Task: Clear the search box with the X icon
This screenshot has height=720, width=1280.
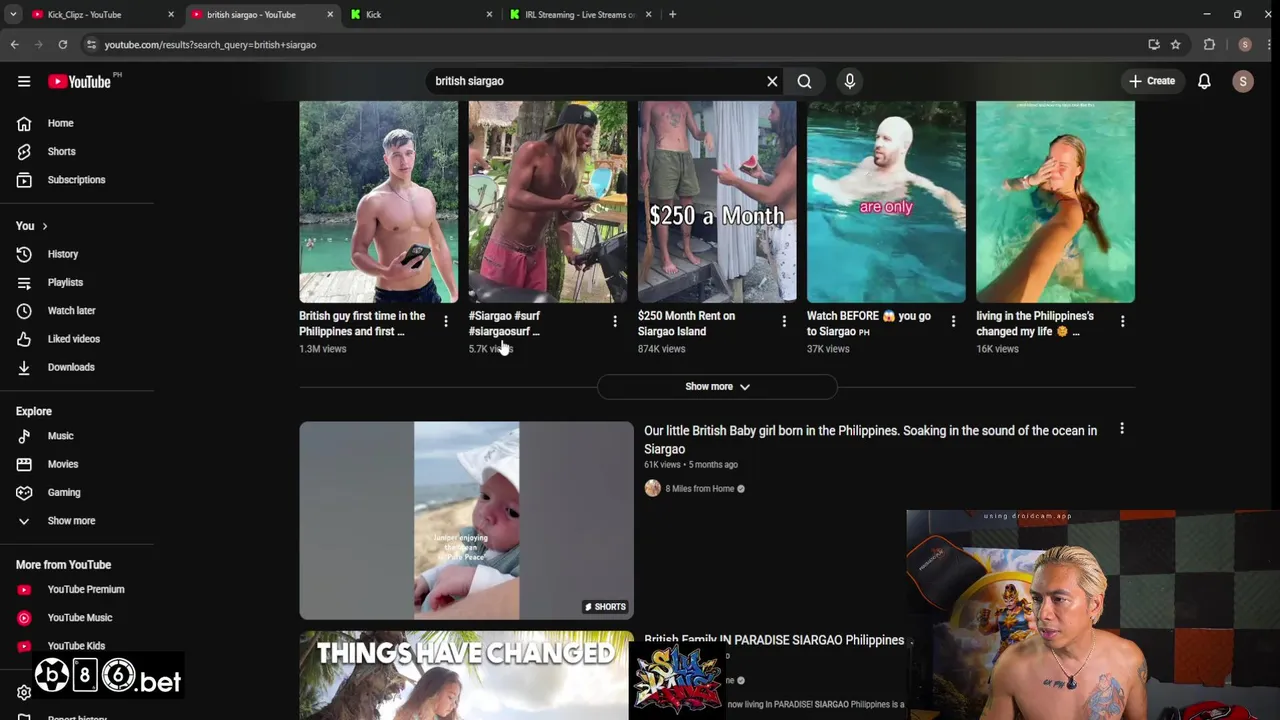Action: (772, 81)
